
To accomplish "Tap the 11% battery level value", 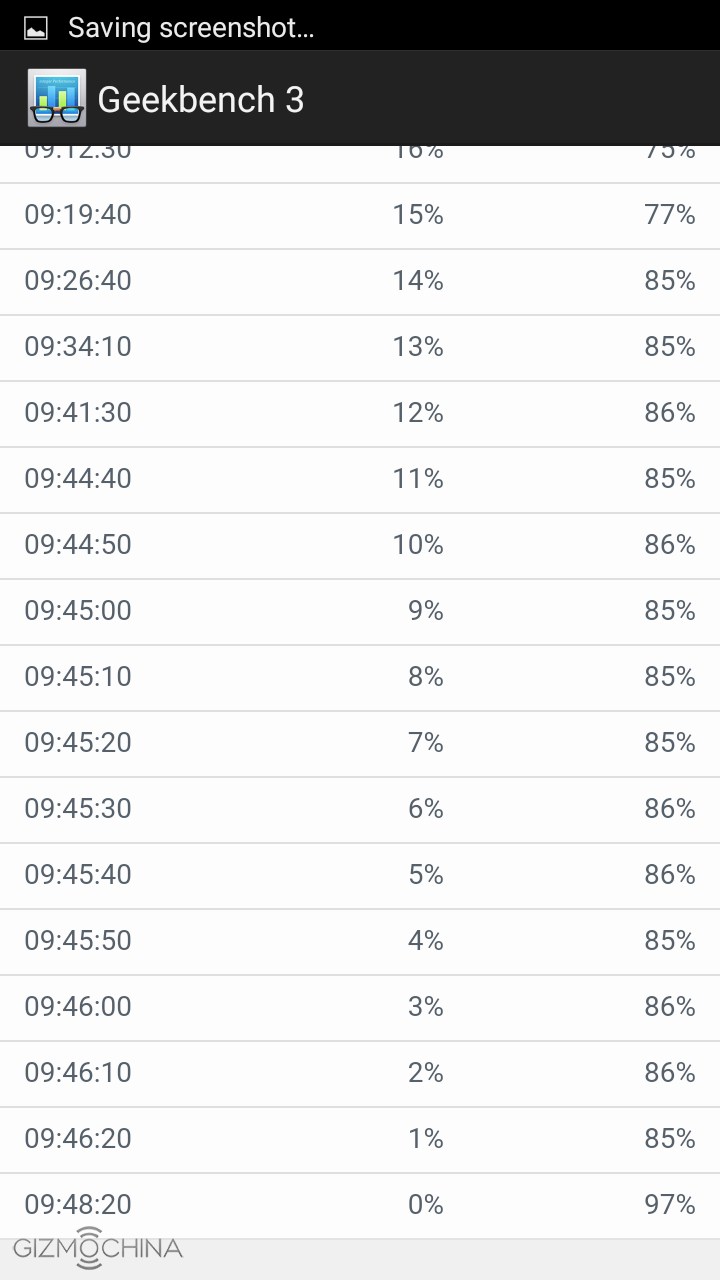I will 418,479.
